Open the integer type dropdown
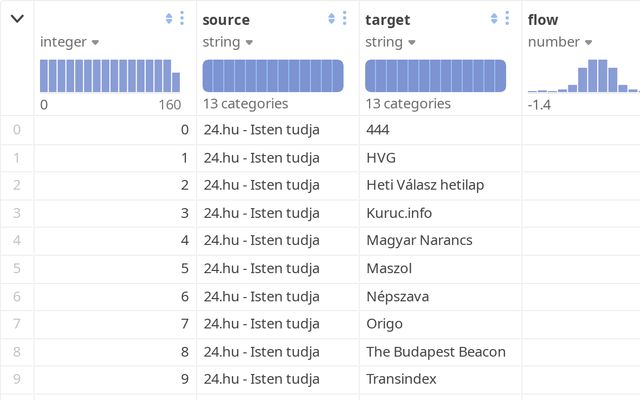 click(70, 42)
